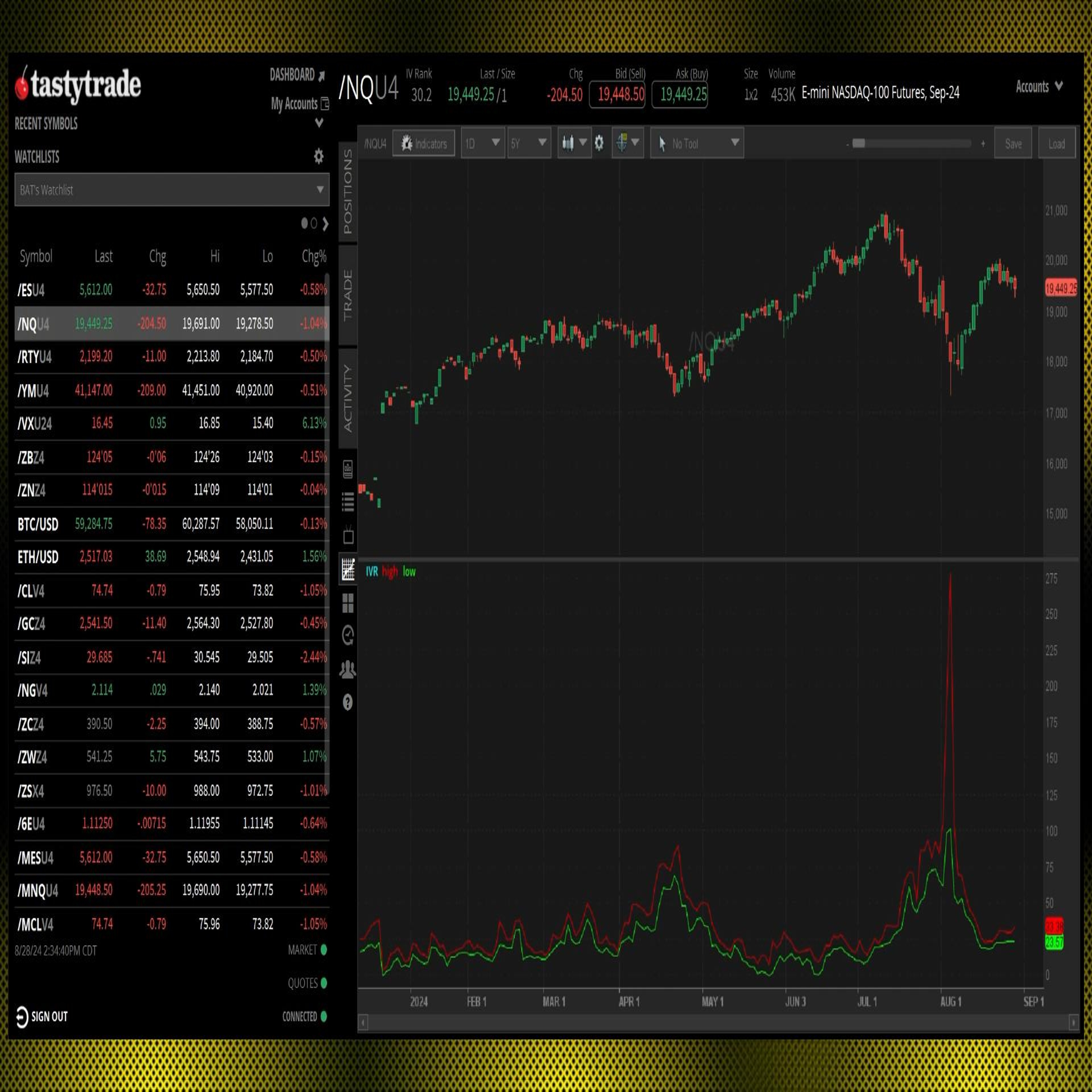This screenshot has height=1092, width=1092.
Task: Open the No Tool drawing dropdown
Action: [x=697, y=143]
